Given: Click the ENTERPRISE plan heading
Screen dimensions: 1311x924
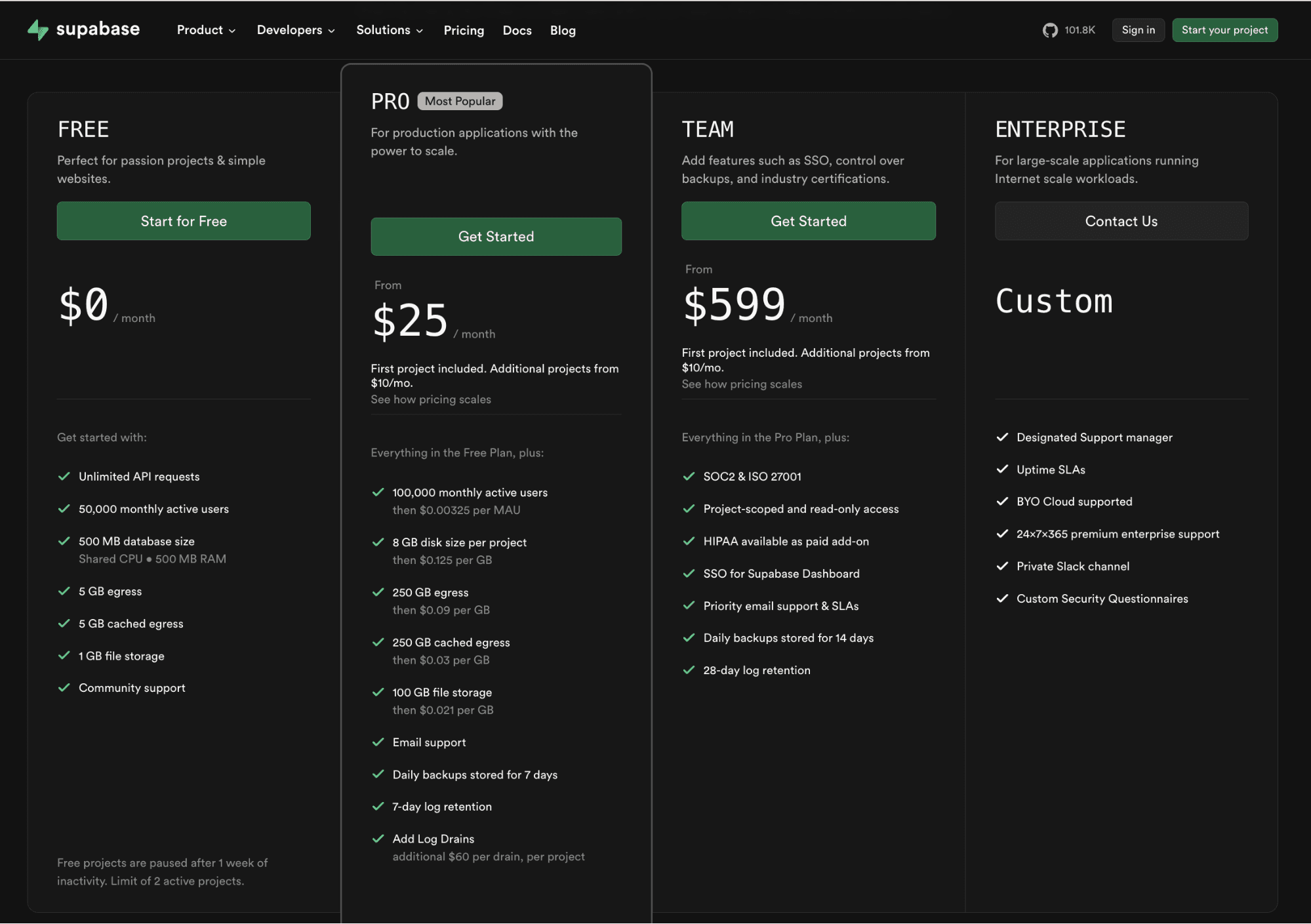Looking at the screenshot, I should click(x=1060, y=129).
